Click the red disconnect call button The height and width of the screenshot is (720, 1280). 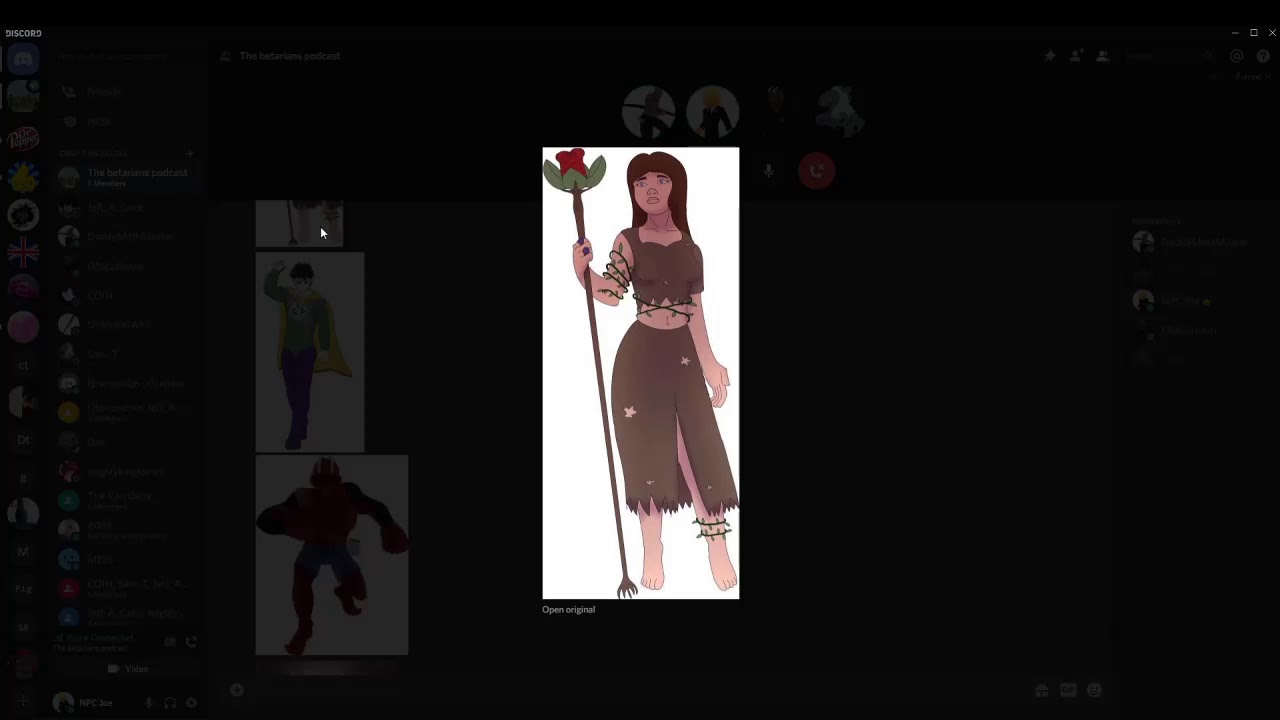817,171
